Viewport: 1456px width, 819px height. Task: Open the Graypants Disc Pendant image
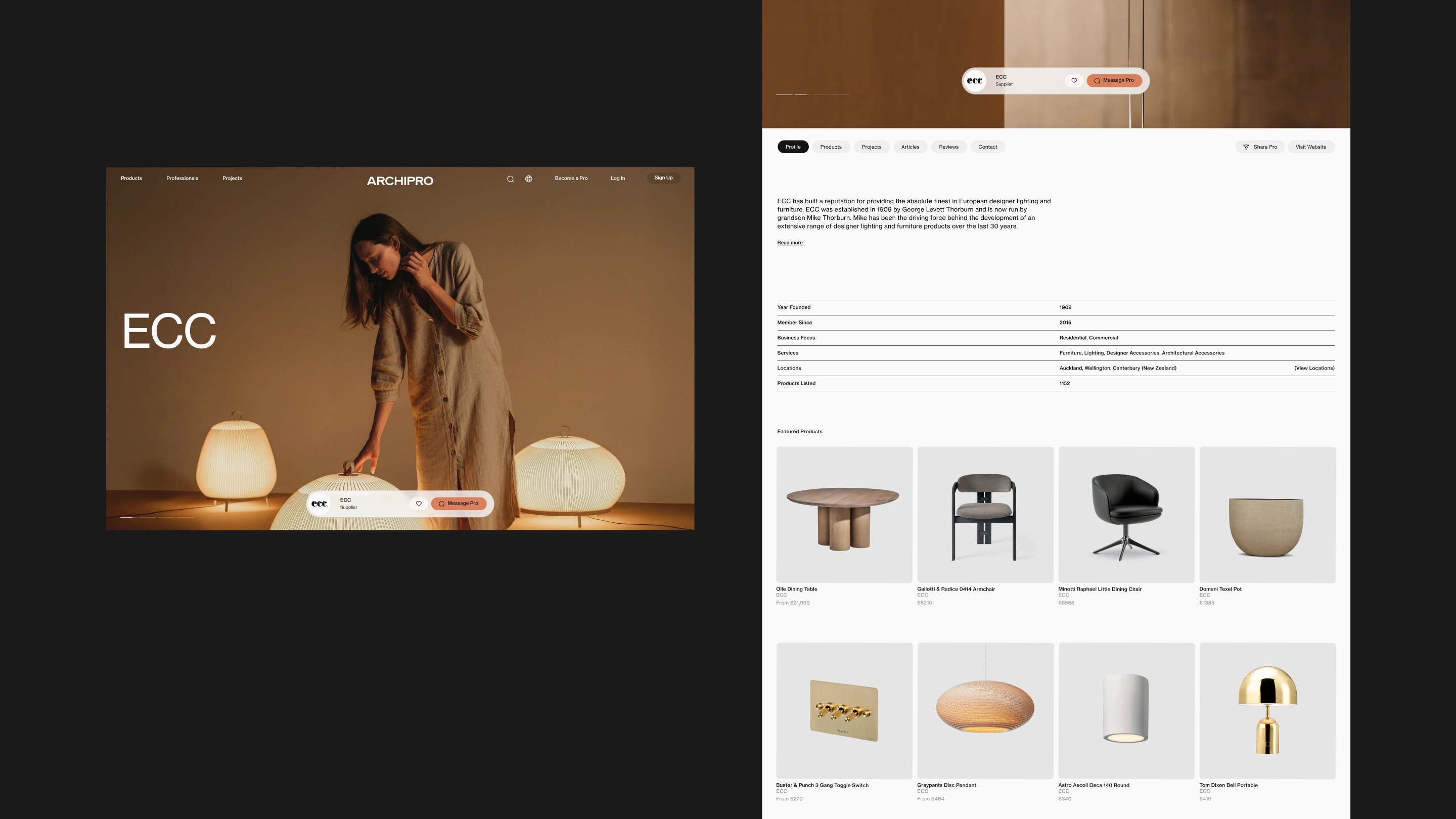(x=985, y=711)
